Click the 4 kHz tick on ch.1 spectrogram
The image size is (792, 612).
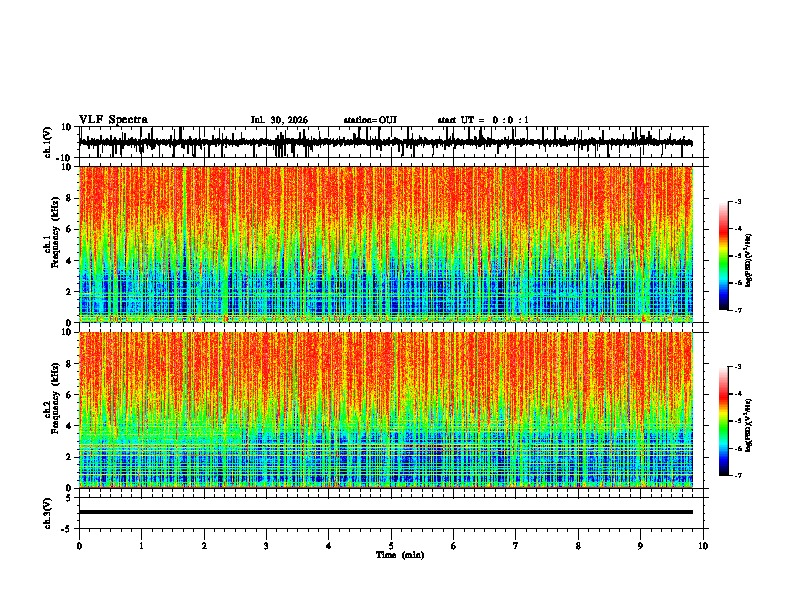point(69,261)
